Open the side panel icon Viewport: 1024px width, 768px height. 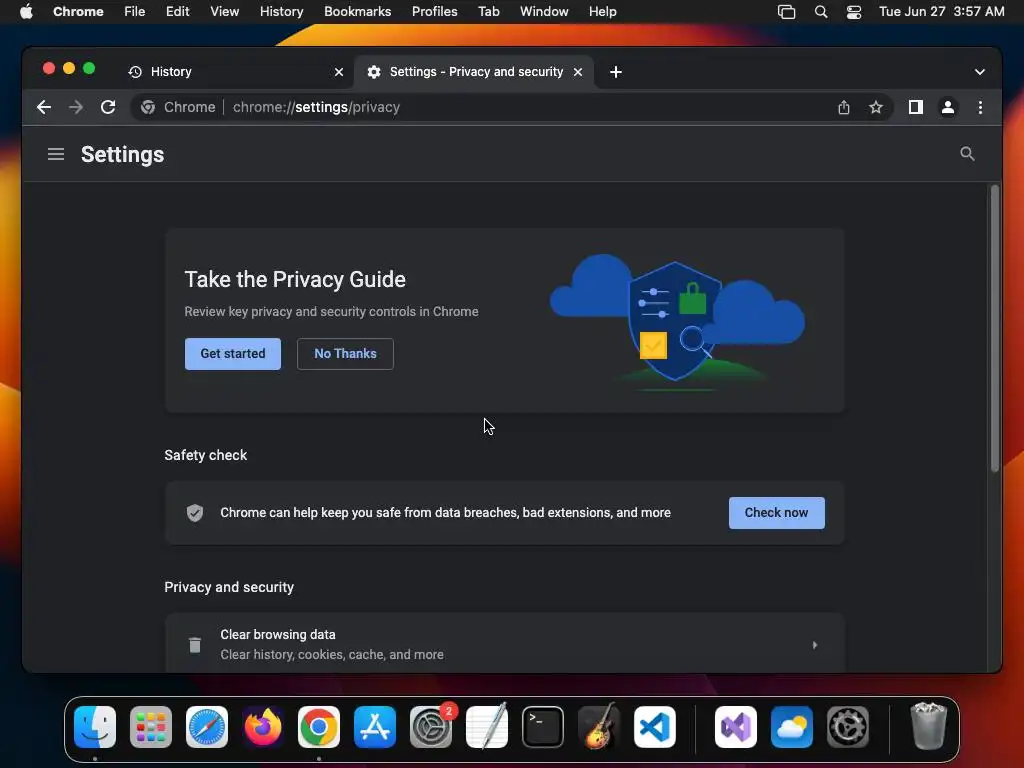(916, 107)
